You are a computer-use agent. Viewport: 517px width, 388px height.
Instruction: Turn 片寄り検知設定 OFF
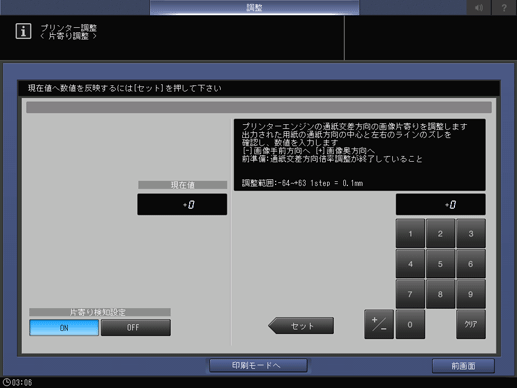tap(136, 328)
